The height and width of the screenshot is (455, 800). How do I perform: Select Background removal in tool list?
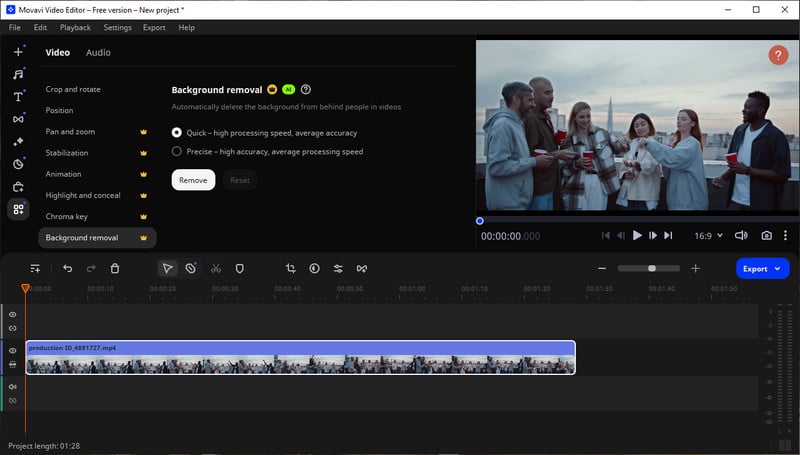[x=97, y=238]
